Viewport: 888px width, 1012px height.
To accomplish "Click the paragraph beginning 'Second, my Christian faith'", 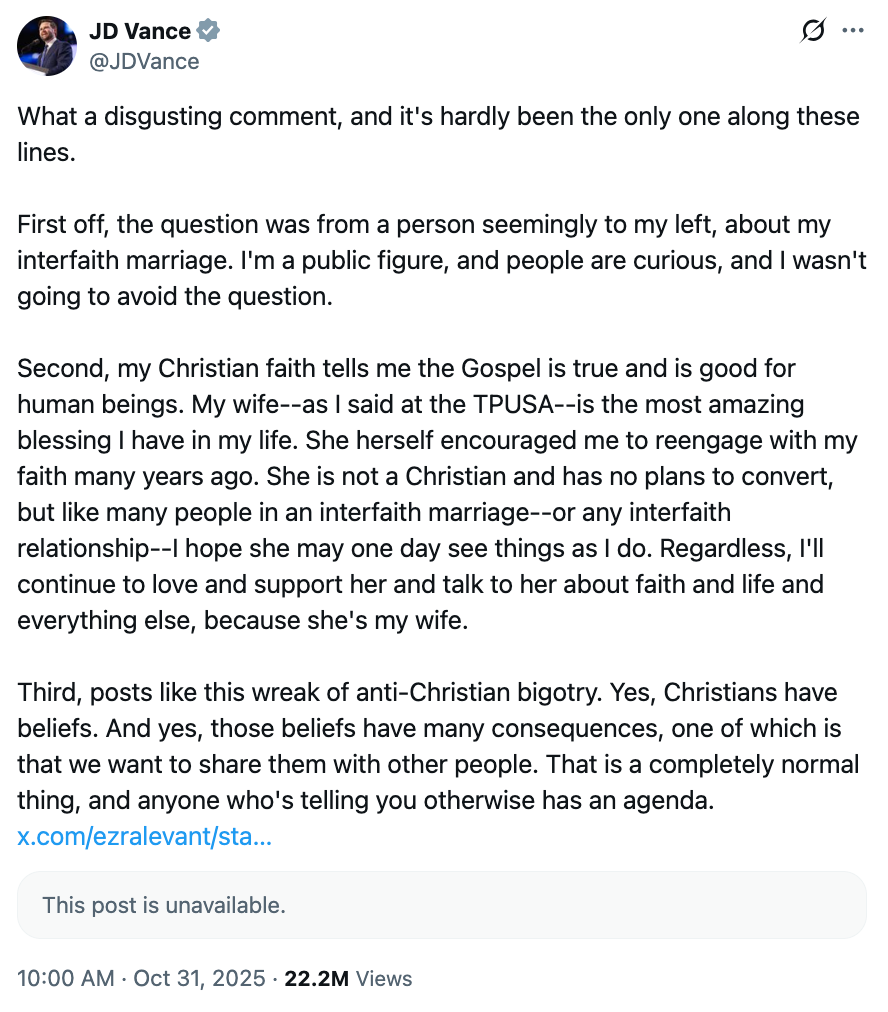I will (x=439, y=494).
